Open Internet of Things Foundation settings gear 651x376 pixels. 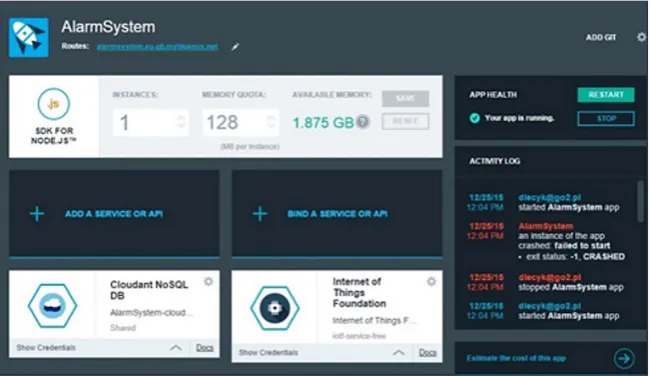(431, 282)
